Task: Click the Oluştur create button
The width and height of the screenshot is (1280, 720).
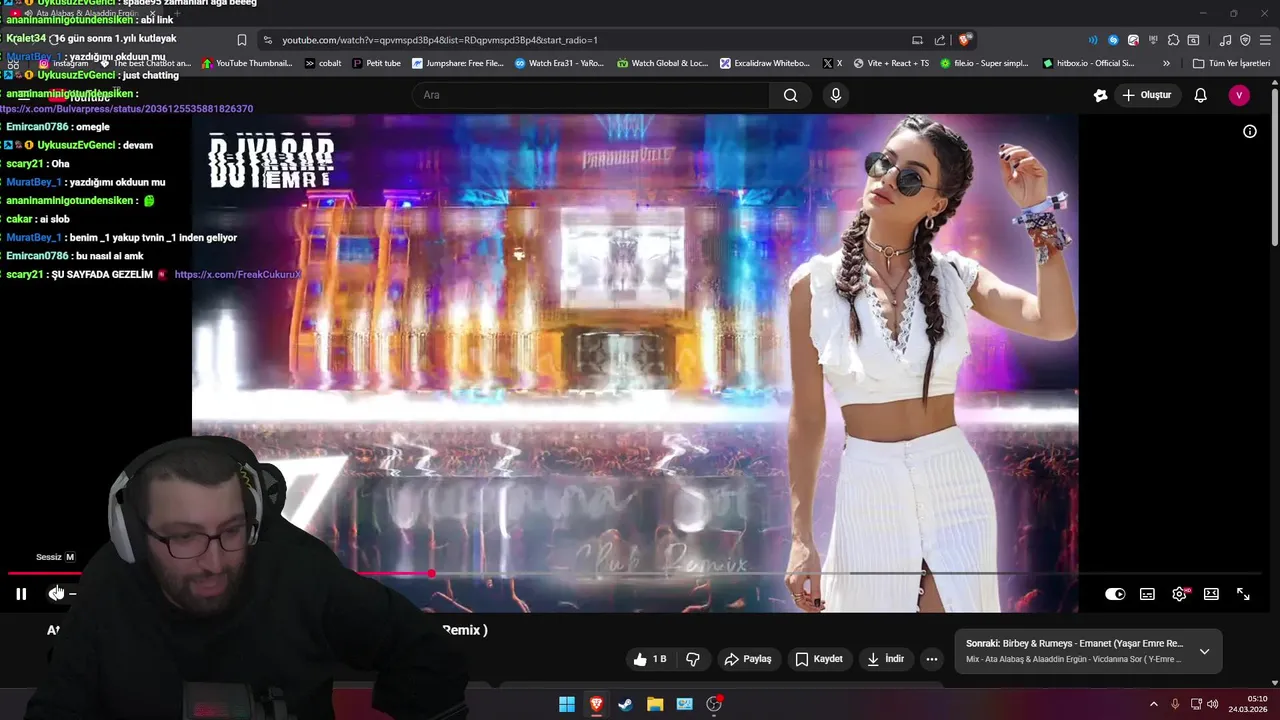Action: 1146,95
